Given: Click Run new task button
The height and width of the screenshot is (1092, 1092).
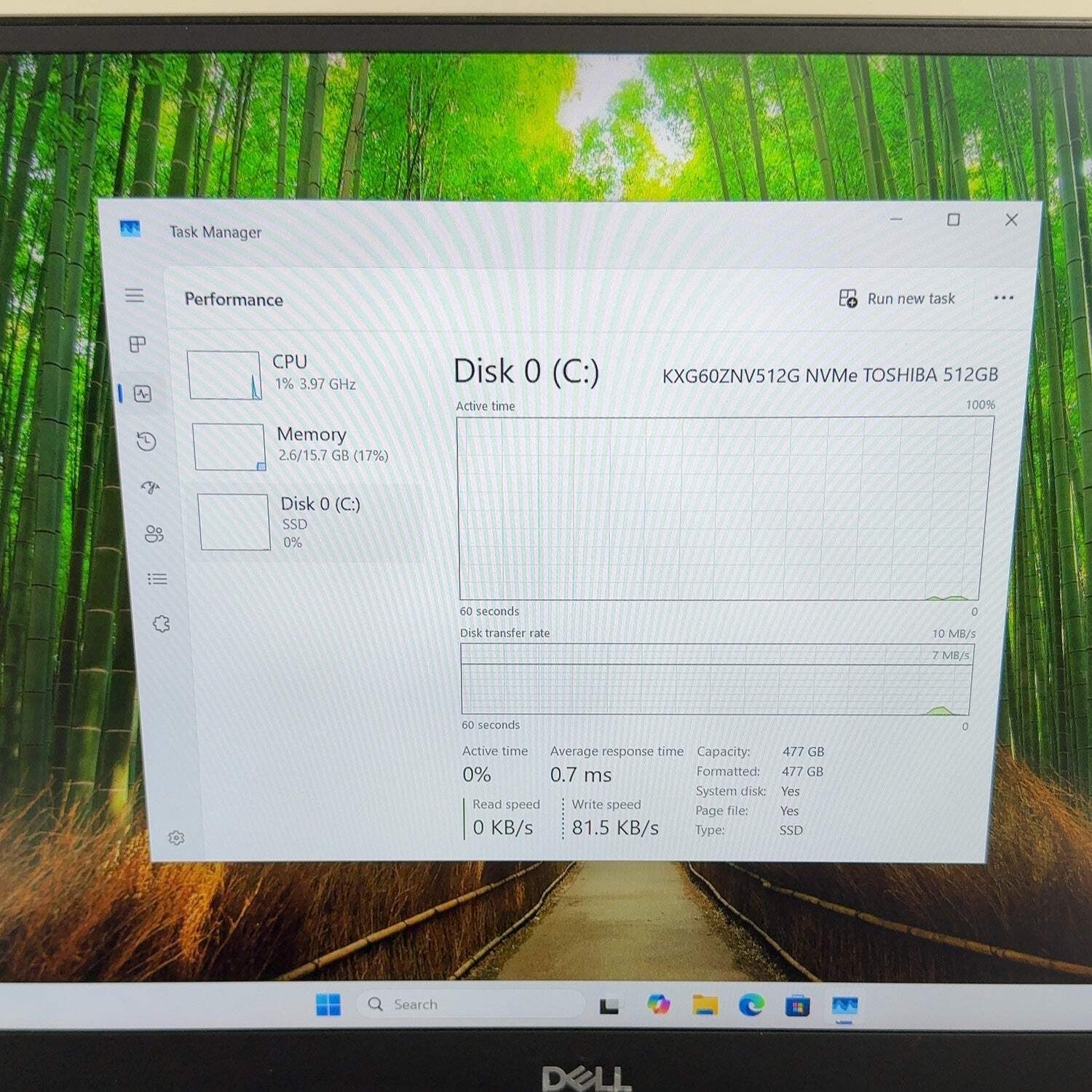Looking at the screenshot, I should pos(897,298).
